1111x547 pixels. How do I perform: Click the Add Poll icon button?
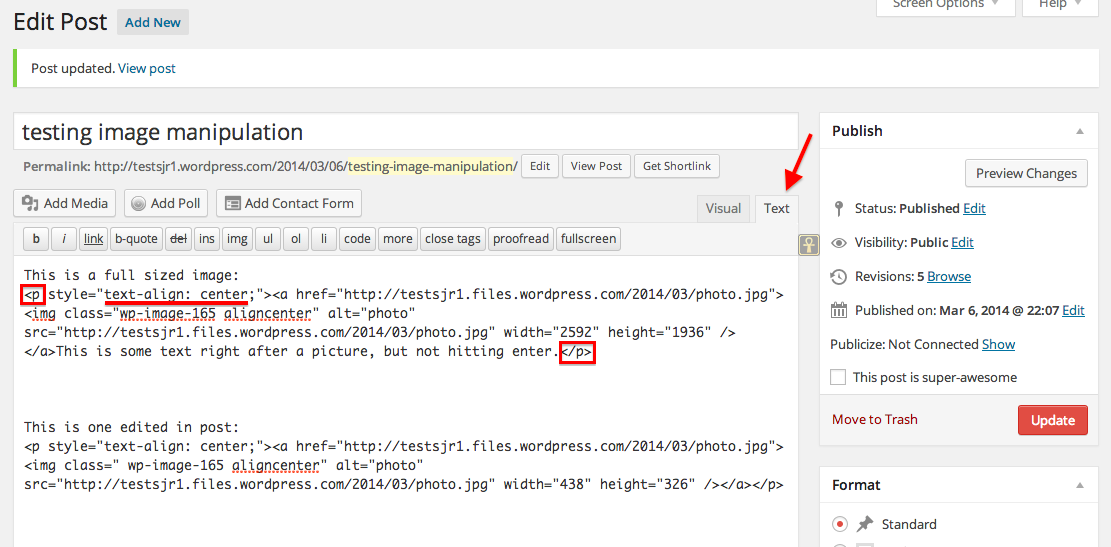(166, 203)
